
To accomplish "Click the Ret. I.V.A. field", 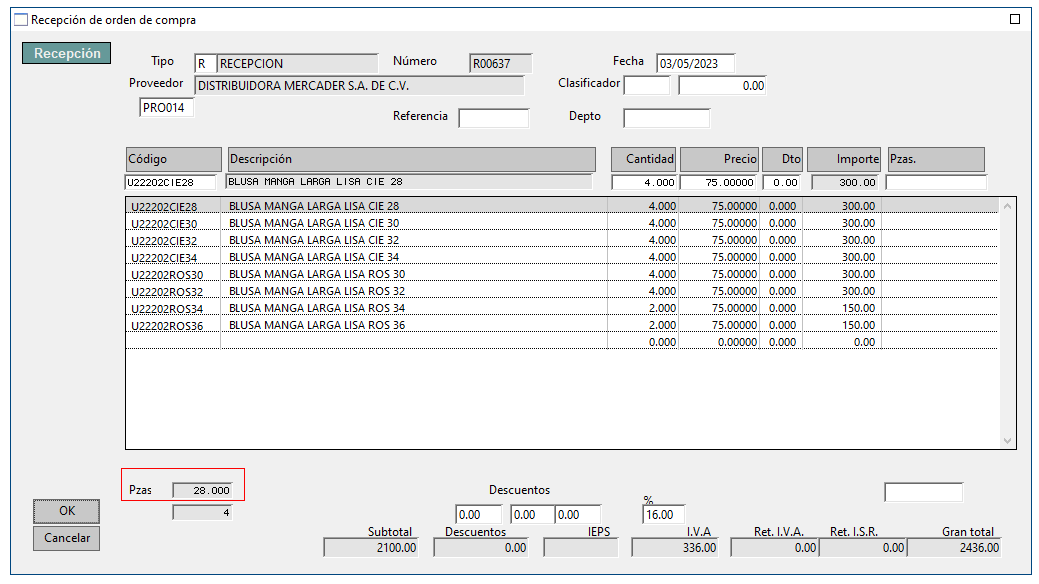I will pos(775,548).
